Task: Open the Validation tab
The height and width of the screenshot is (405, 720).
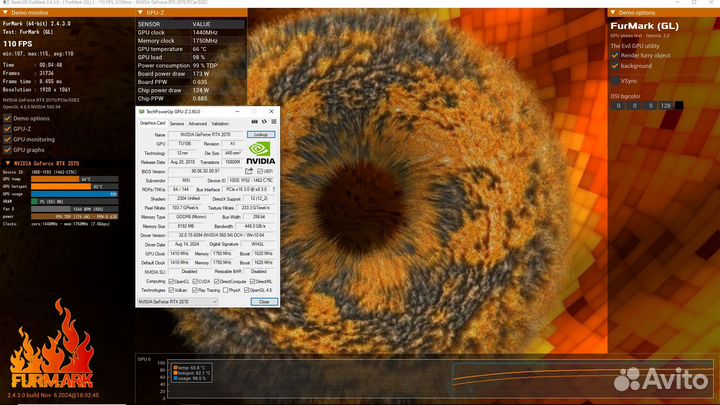Action: 220,124
